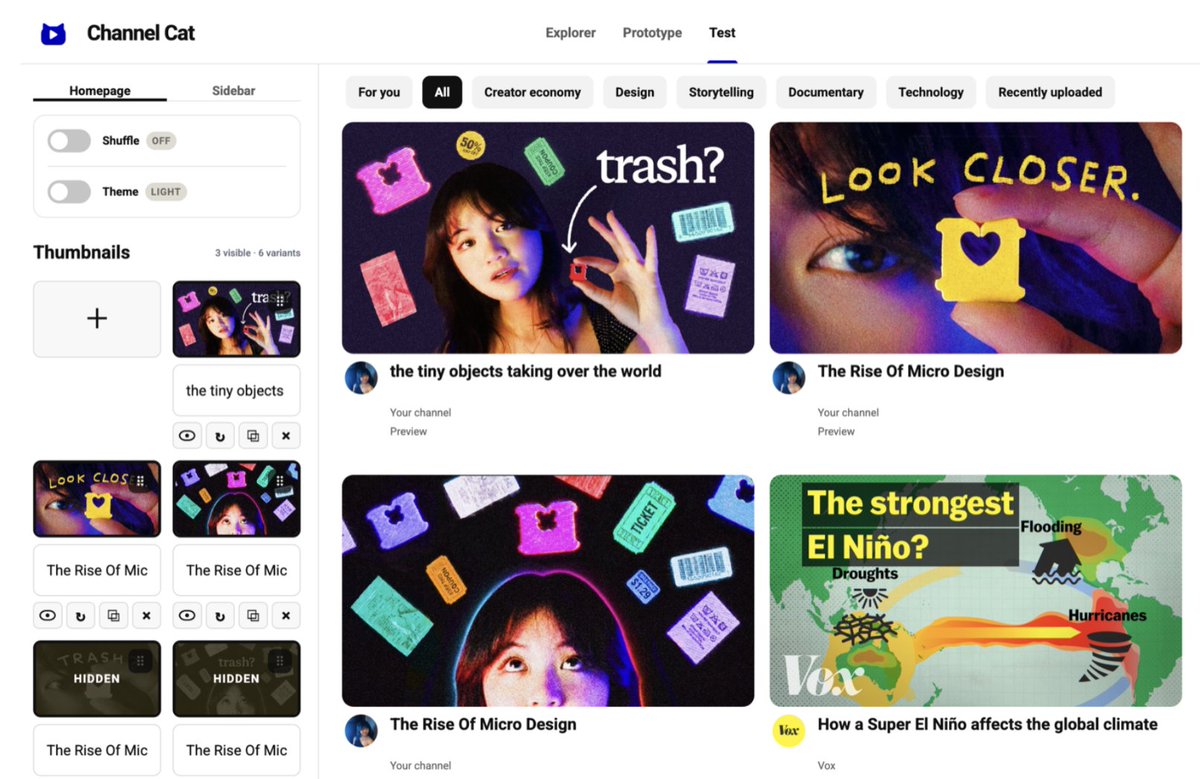Image resolution: width=1200 pixels, height=779 pixels.
Task: Add a new thumbnail variant with the plus tile
Action: click(97, 319)
